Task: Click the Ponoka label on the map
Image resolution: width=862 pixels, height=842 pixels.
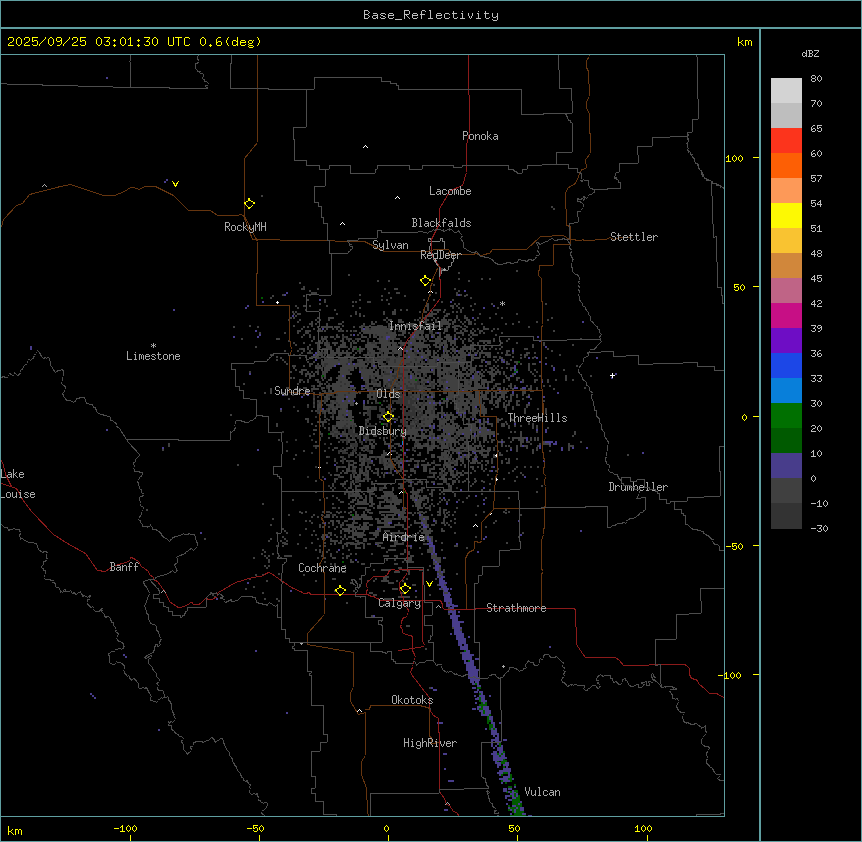Action: click(480, 136)
